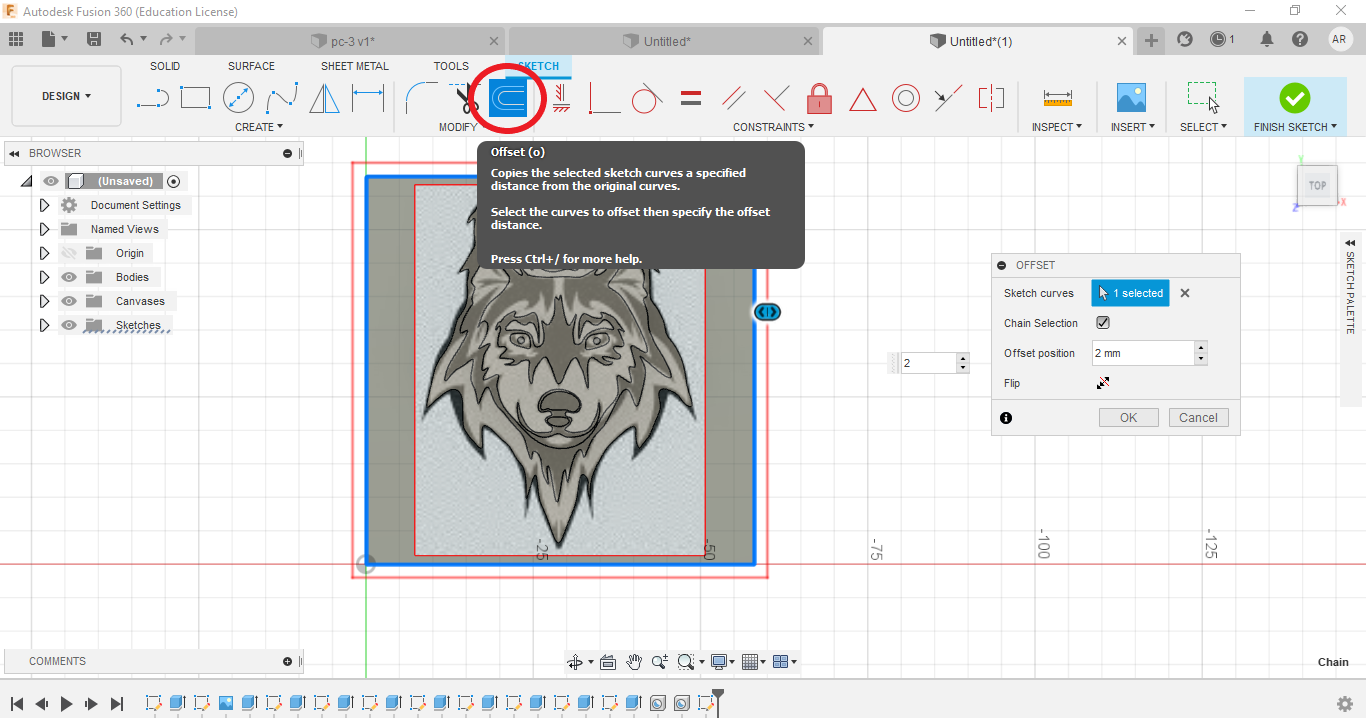Select the Fit Point Spline tool
The width and height of the screenshot is (1366, 718).
281,98
